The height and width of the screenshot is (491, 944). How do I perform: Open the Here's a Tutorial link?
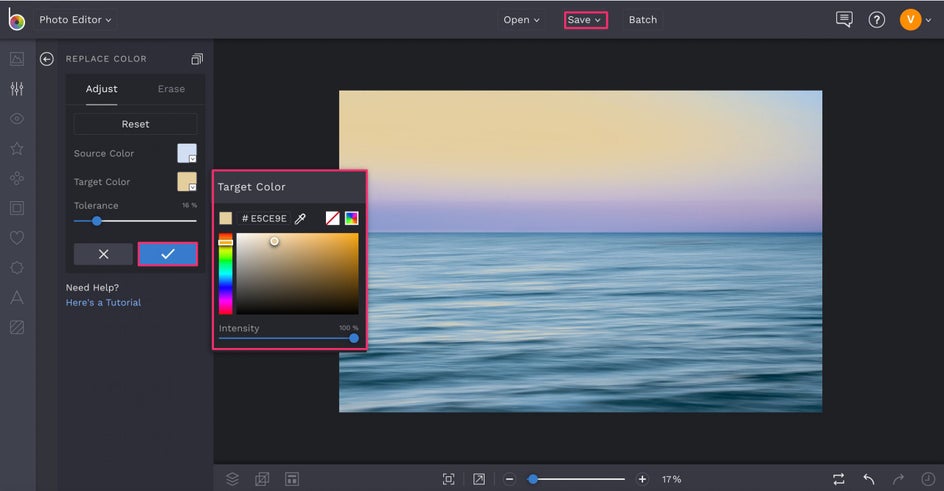103,302
